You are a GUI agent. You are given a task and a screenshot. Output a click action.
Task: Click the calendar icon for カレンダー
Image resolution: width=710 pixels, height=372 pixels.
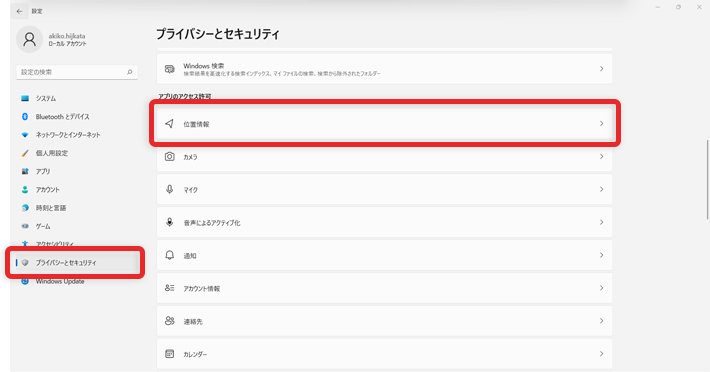click(169, 354)
